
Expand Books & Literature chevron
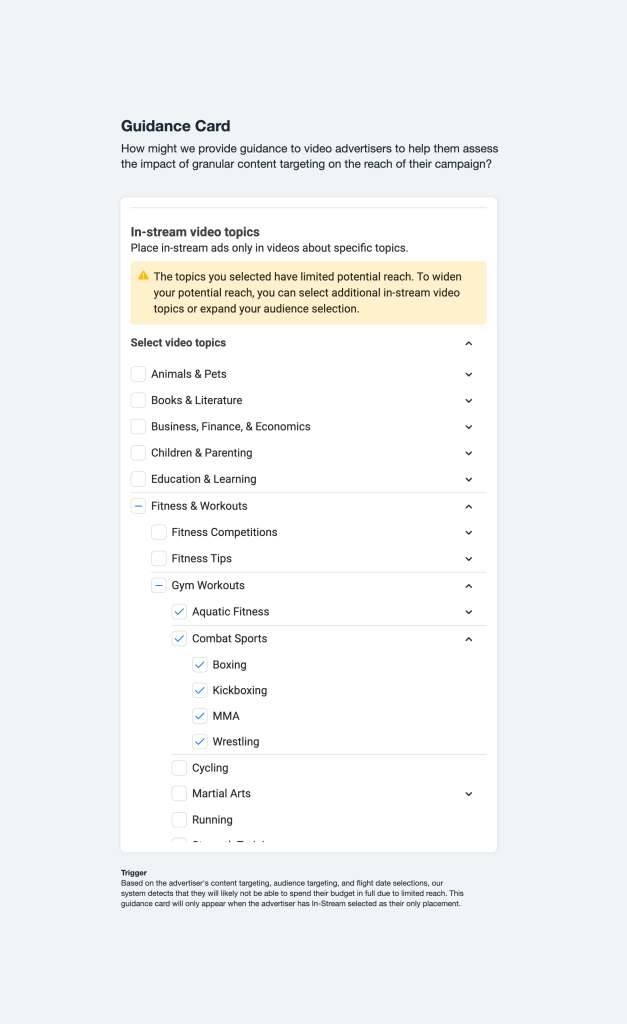(x=468, y=400)
